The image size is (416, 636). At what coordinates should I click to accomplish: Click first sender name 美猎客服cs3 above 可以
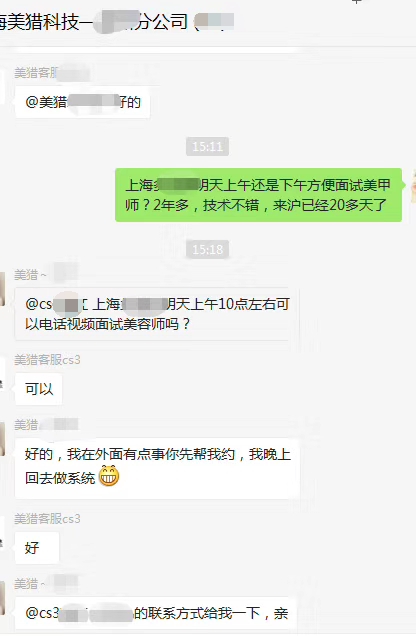point(47,360)
